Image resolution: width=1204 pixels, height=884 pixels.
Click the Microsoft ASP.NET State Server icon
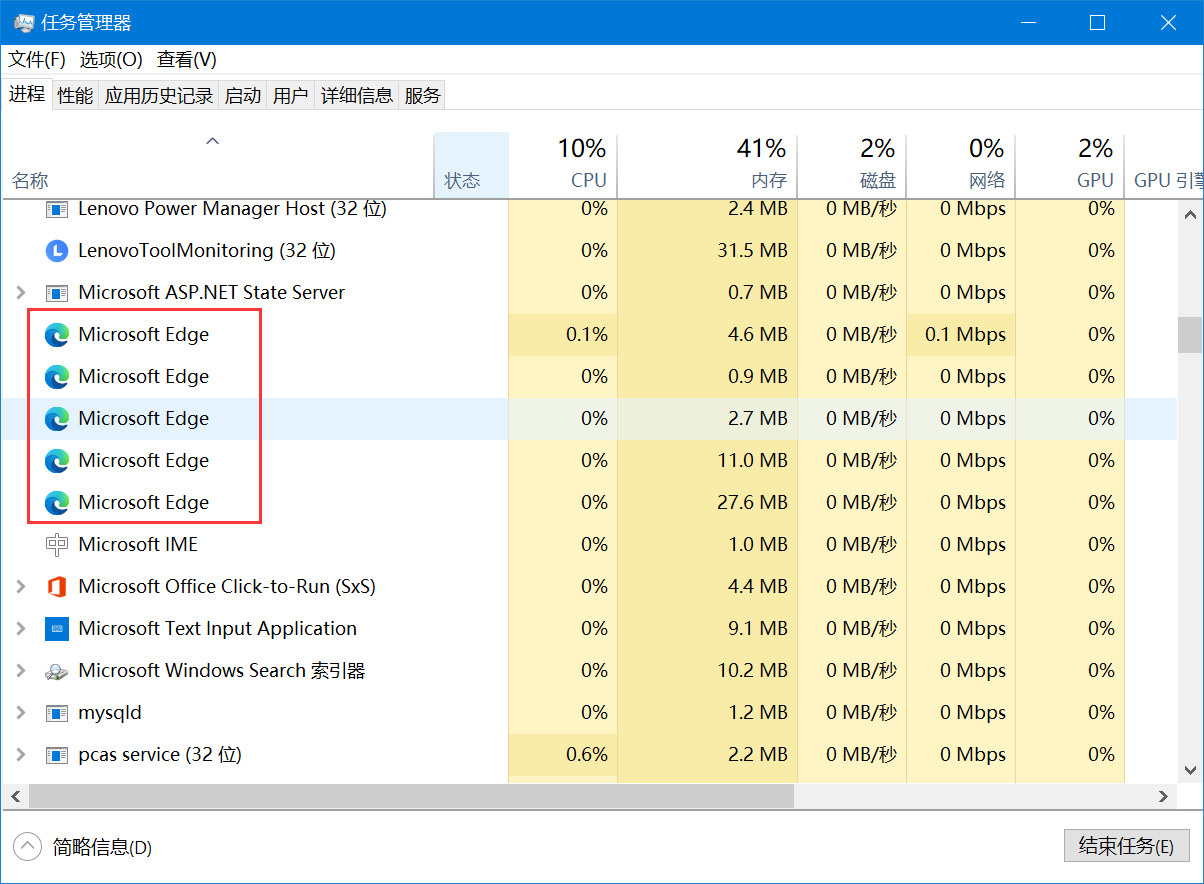[57, 293]
